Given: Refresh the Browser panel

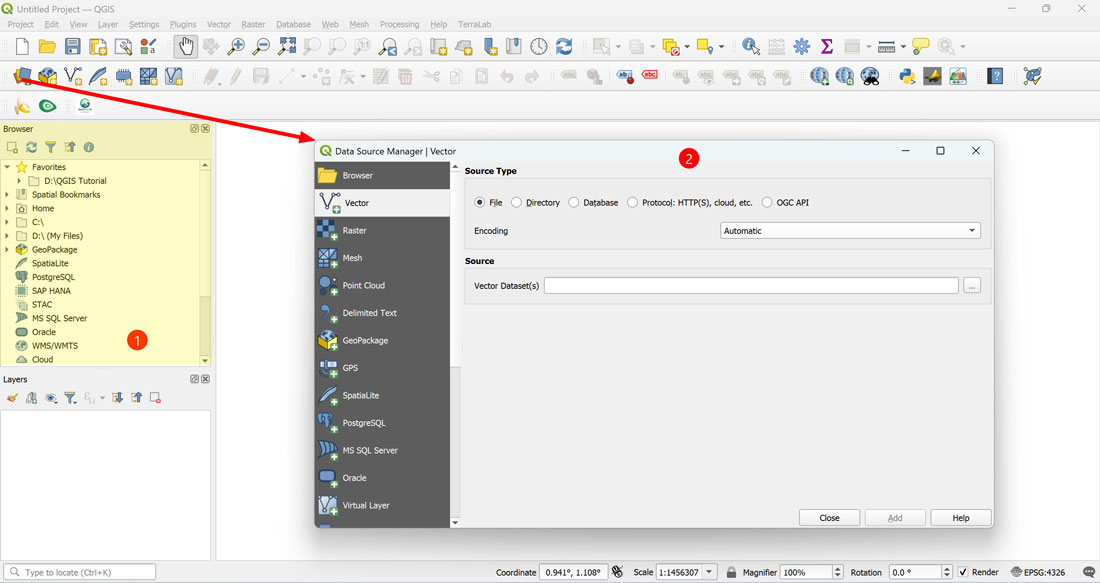Looking at the screenshot, I should [32, 147].
